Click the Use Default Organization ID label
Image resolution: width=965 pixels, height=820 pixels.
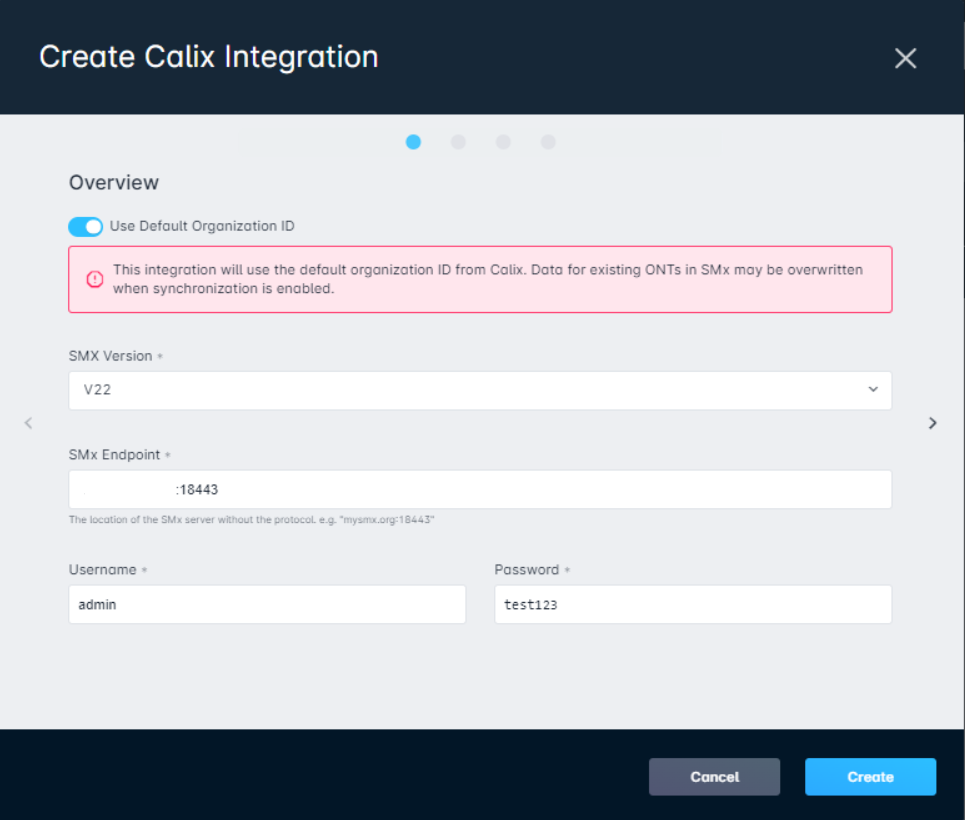202,226
